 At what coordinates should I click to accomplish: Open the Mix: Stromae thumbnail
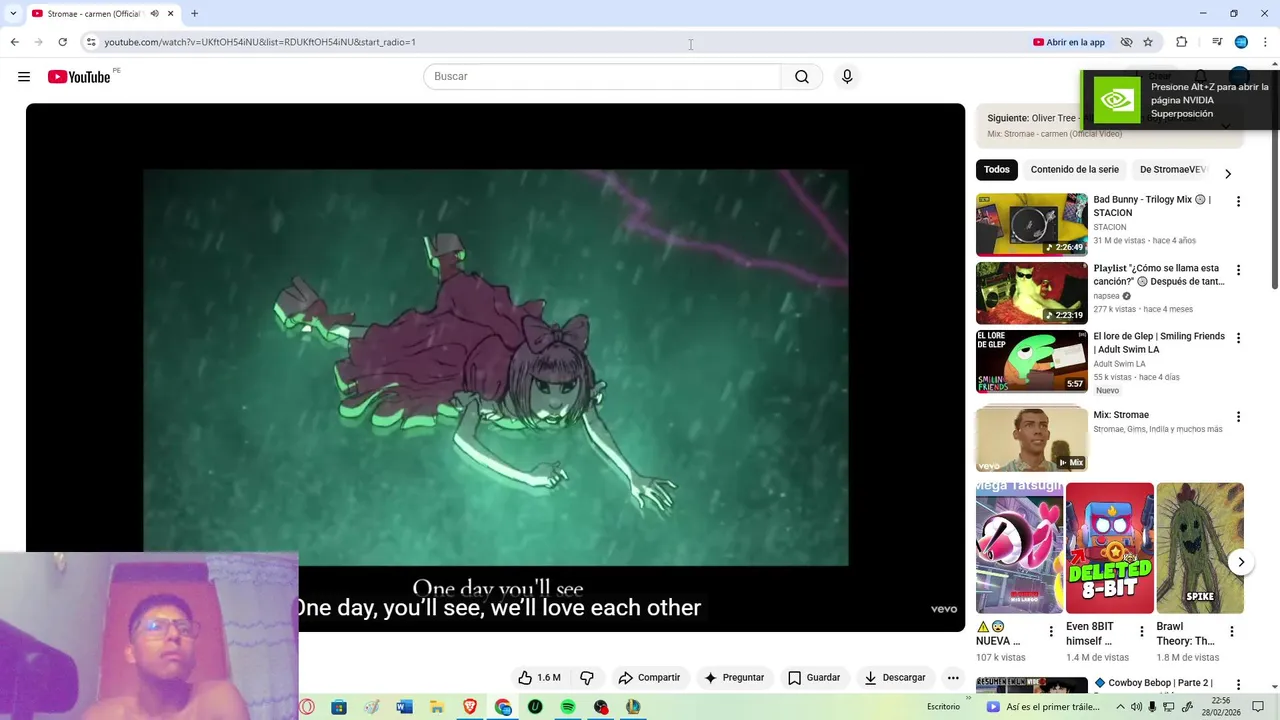pos(1031,439)
